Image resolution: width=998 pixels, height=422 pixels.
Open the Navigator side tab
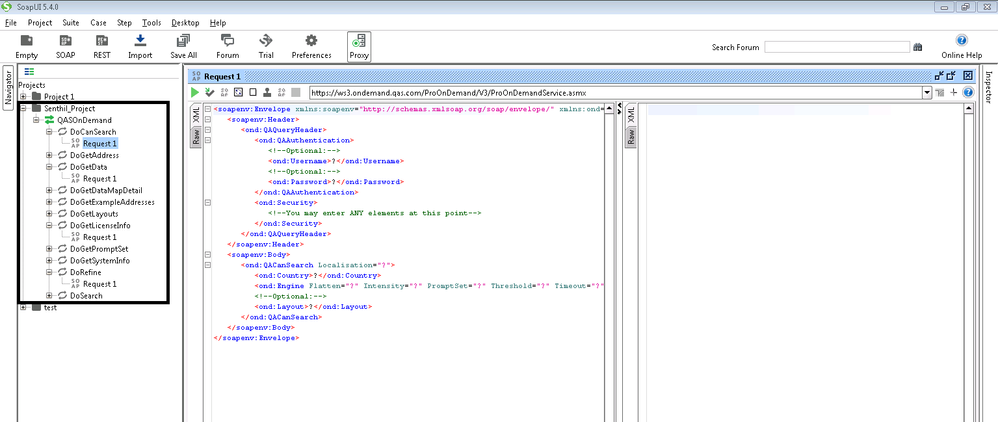pyautogui.click(x=8, y=88)
